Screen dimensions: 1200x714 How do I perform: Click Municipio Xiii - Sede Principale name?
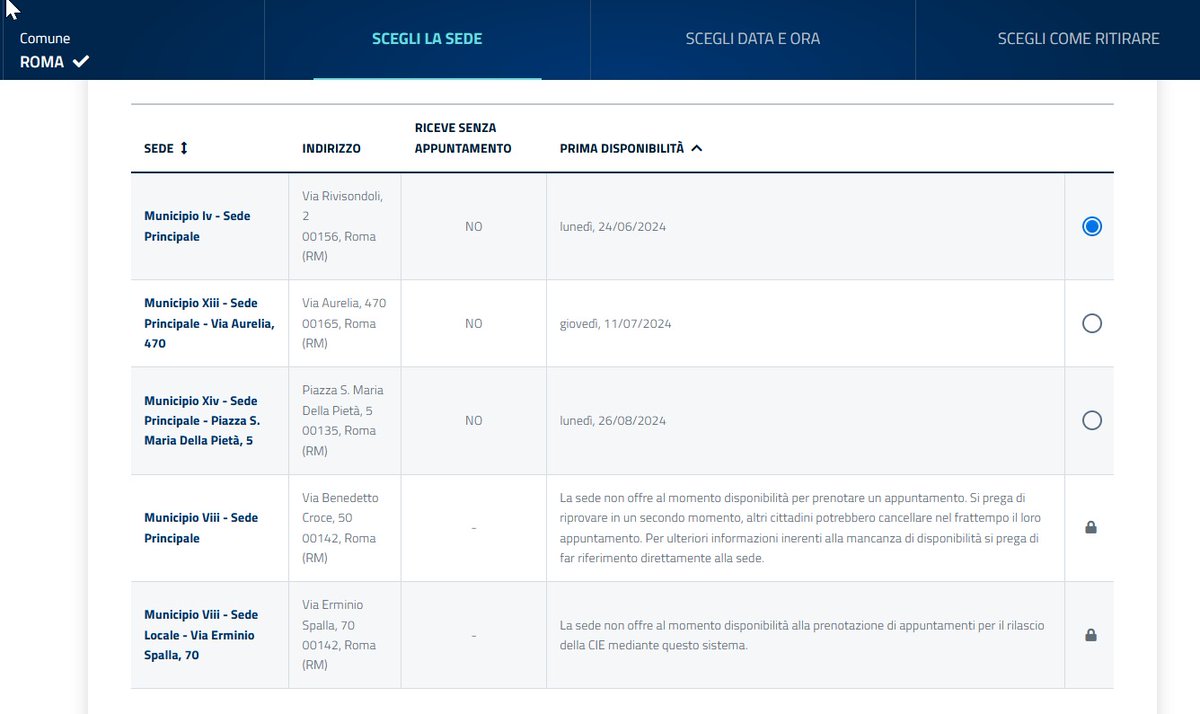click(x=209, y=323)
